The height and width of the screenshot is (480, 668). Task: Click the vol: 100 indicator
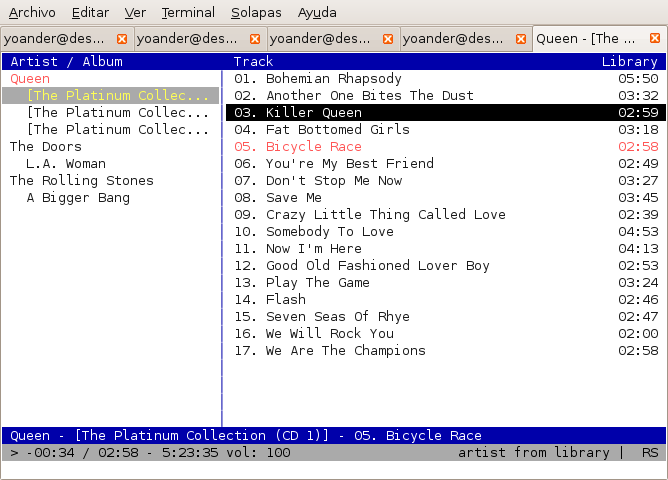coord(258,453)
